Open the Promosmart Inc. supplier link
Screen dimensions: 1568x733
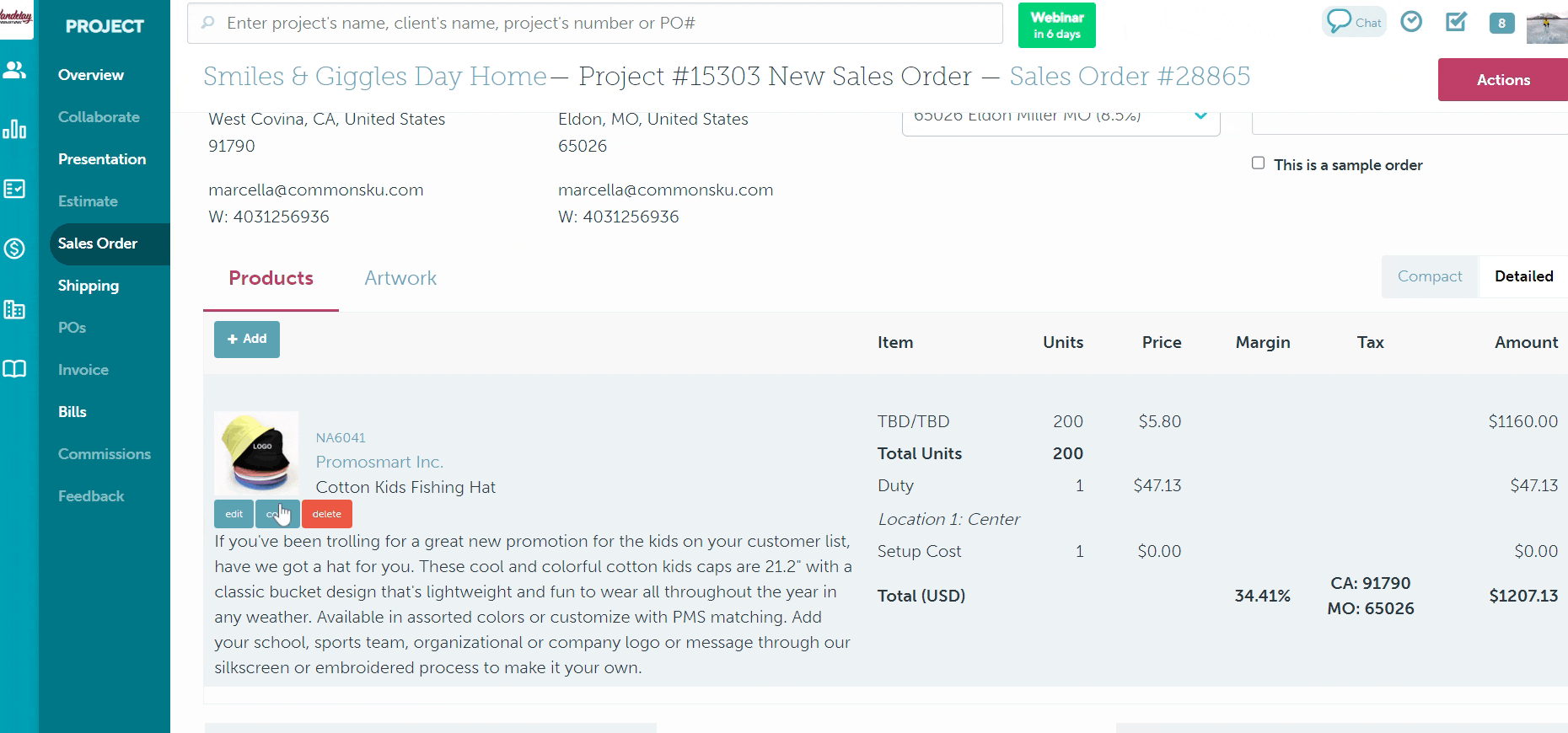[379, 462]
